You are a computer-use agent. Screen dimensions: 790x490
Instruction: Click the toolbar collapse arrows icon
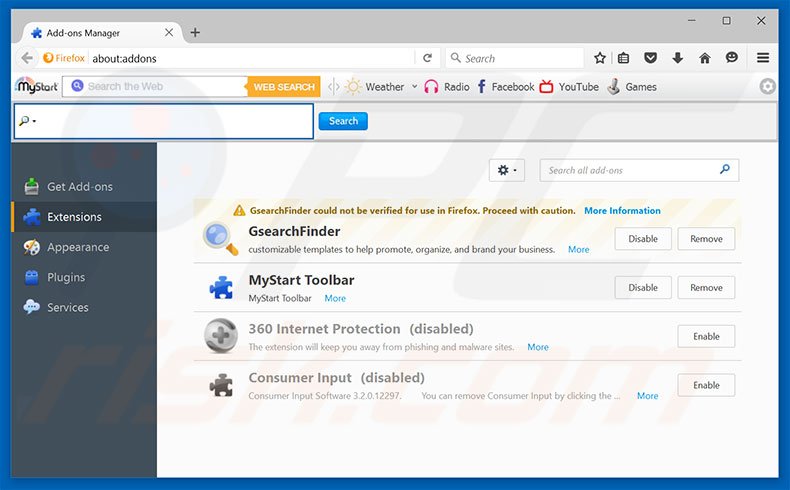point(334,87)
